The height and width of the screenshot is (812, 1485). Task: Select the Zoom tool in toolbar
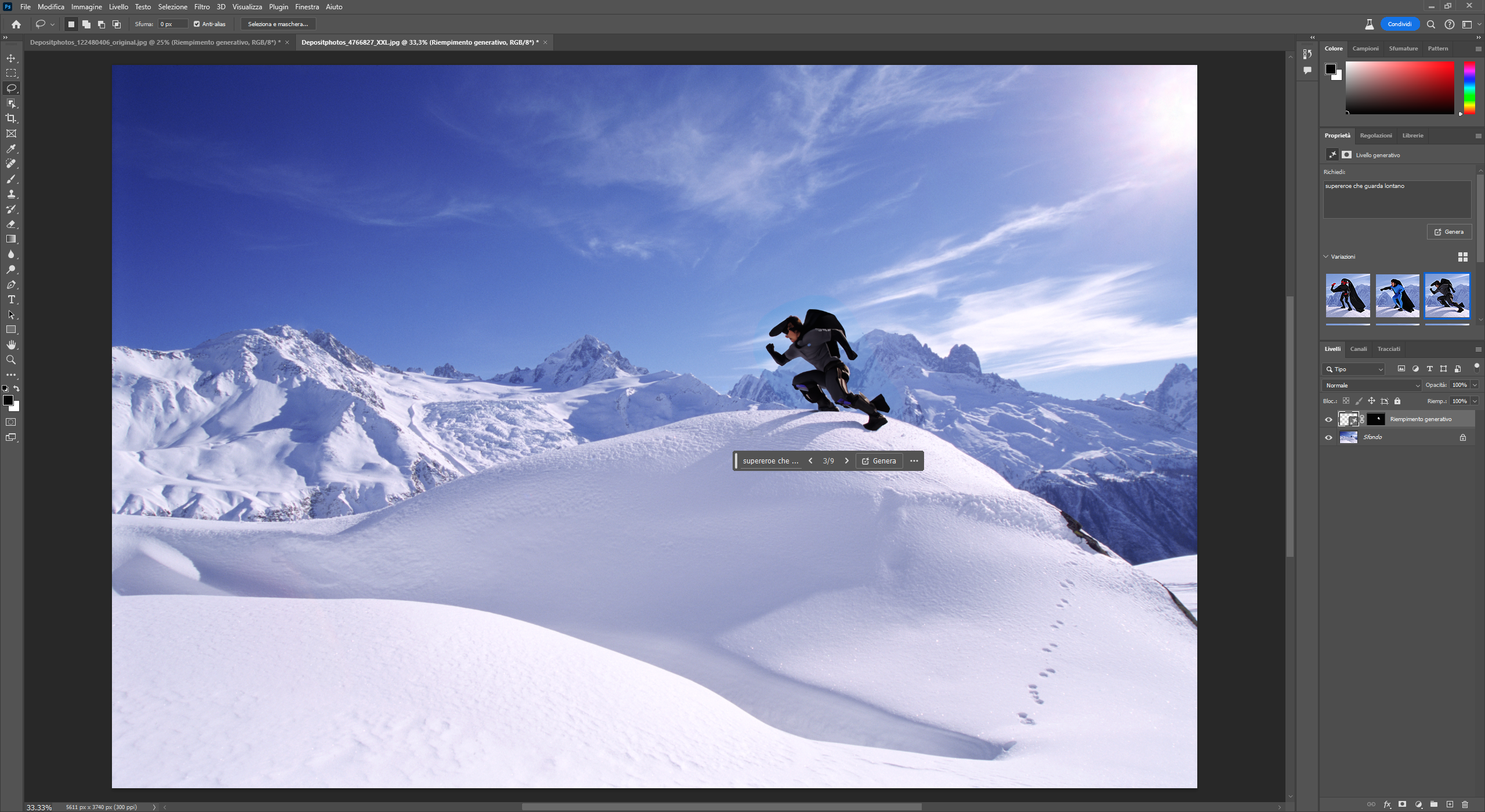point(11,360)
